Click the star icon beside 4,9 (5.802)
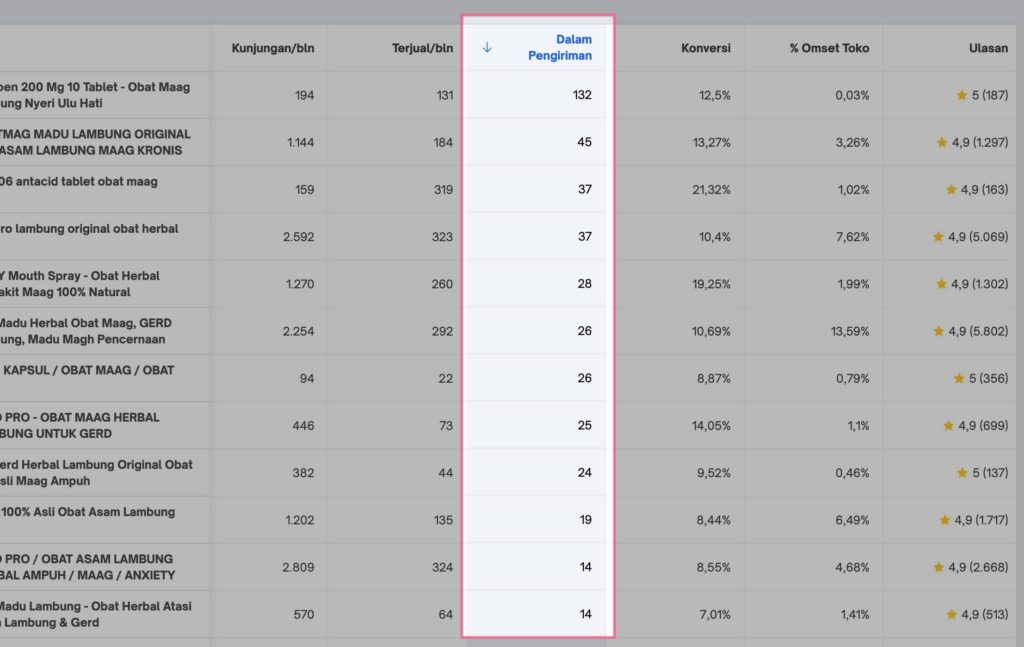The height and width of the screenshot is (647, 1024). [938, 331]
